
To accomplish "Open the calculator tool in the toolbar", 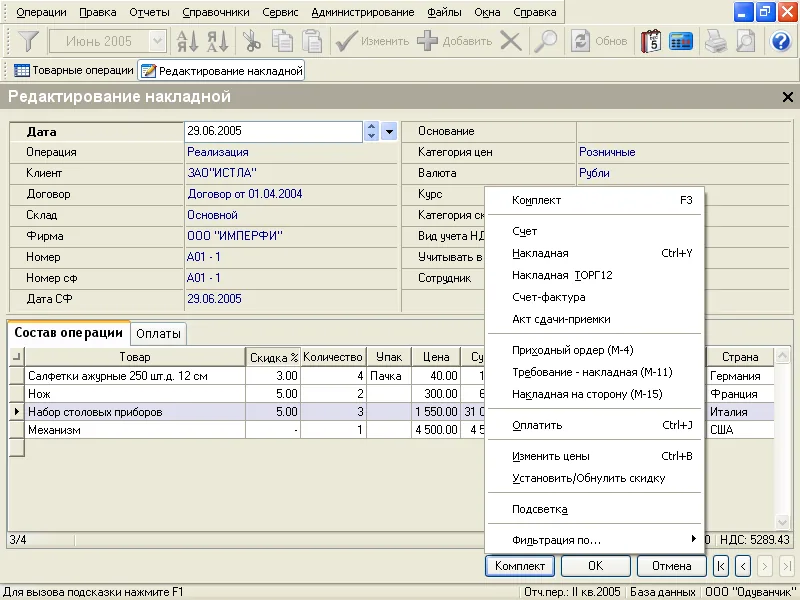I will coord(682,41).
